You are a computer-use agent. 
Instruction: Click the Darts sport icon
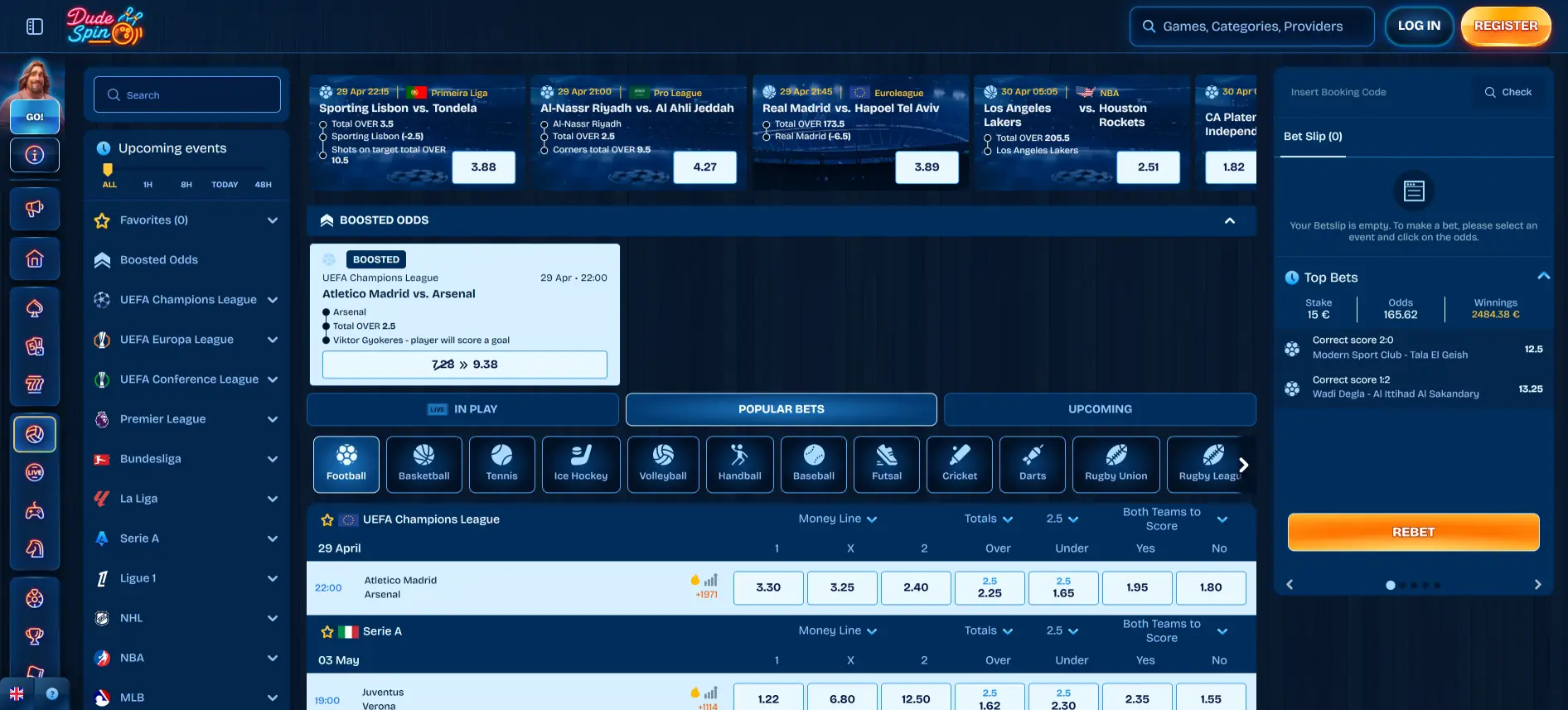click(1032, 464)
